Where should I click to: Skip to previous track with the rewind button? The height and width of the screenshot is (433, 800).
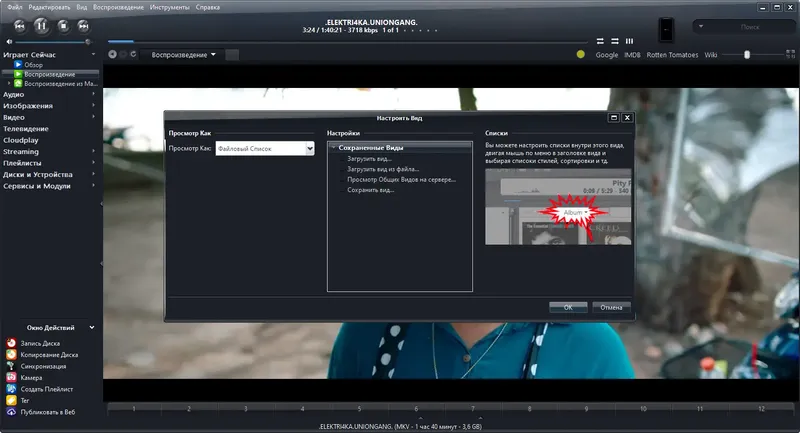click(x=19, y=26)
